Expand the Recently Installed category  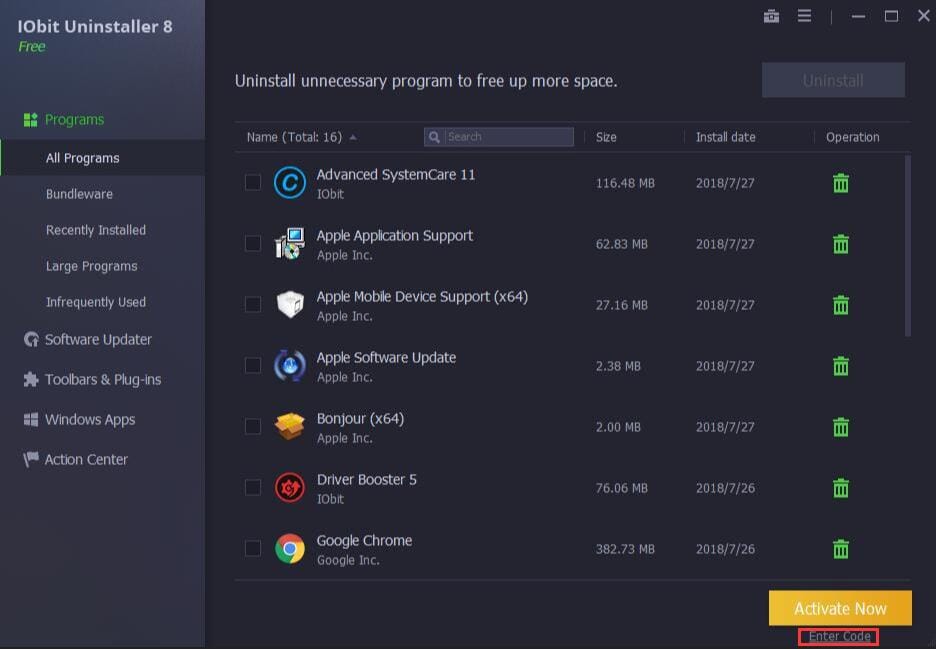[95, 230]
